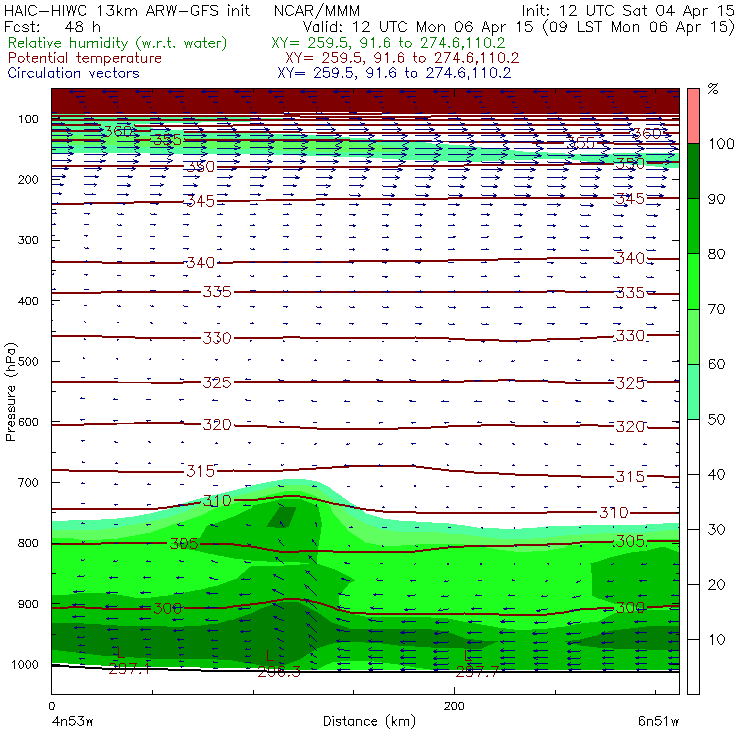Click the distance axis '200' tick label

(454, 706)
